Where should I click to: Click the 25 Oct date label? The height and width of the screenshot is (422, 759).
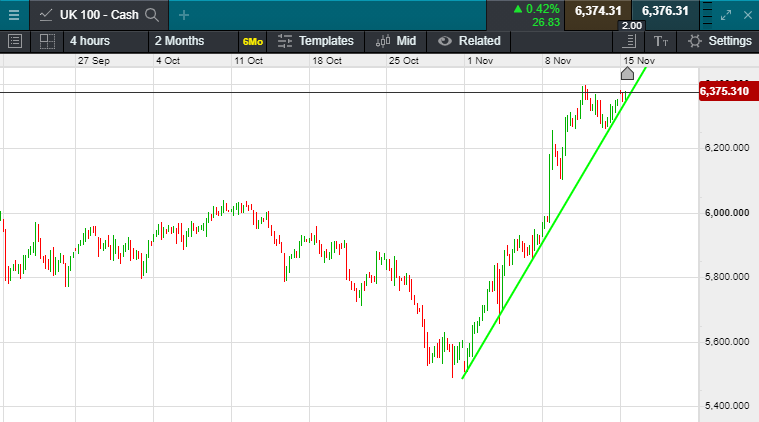404,61
